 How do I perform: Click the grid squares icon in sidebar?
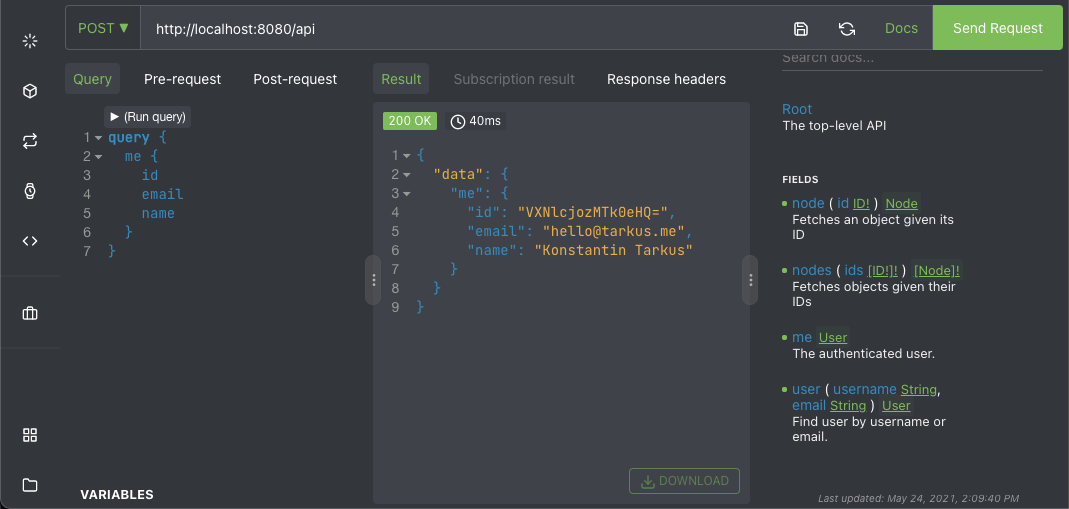30,435
